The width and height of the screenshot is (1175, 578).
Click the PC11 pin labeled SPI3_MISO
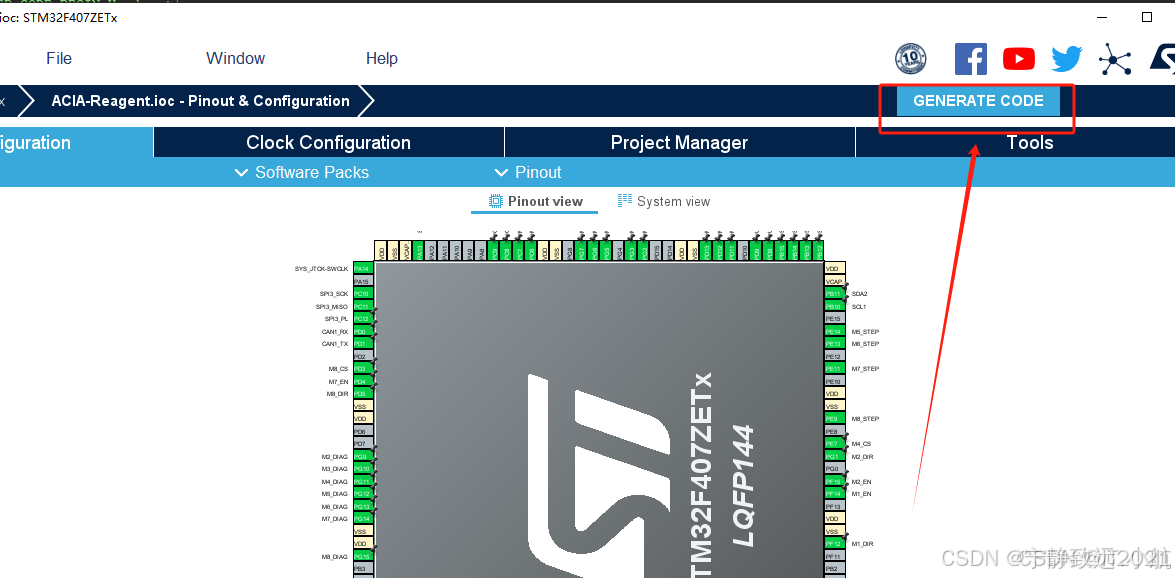point(363,306)
